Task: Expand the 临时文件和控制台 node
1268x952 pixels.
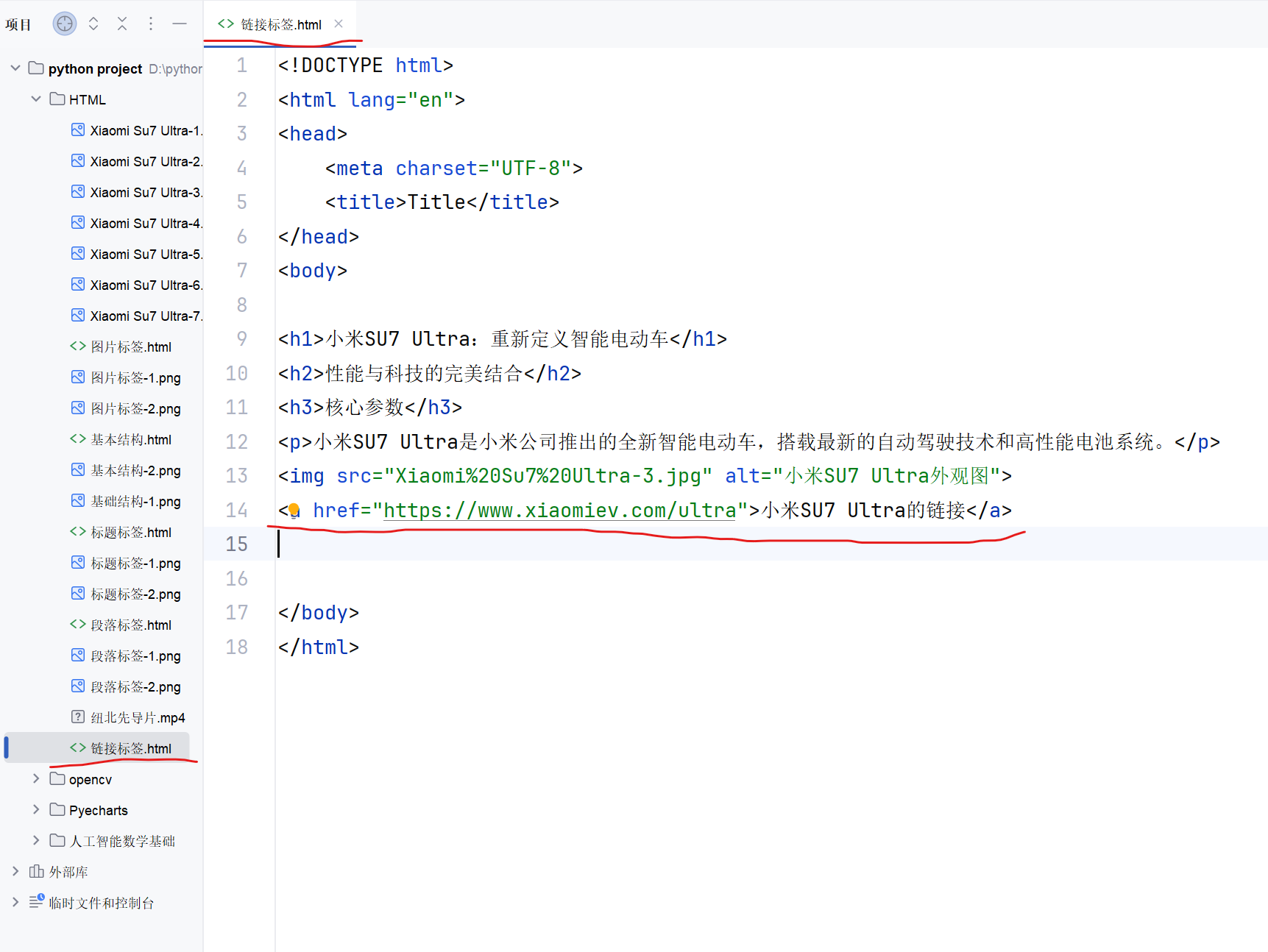Action: (15, 903)
